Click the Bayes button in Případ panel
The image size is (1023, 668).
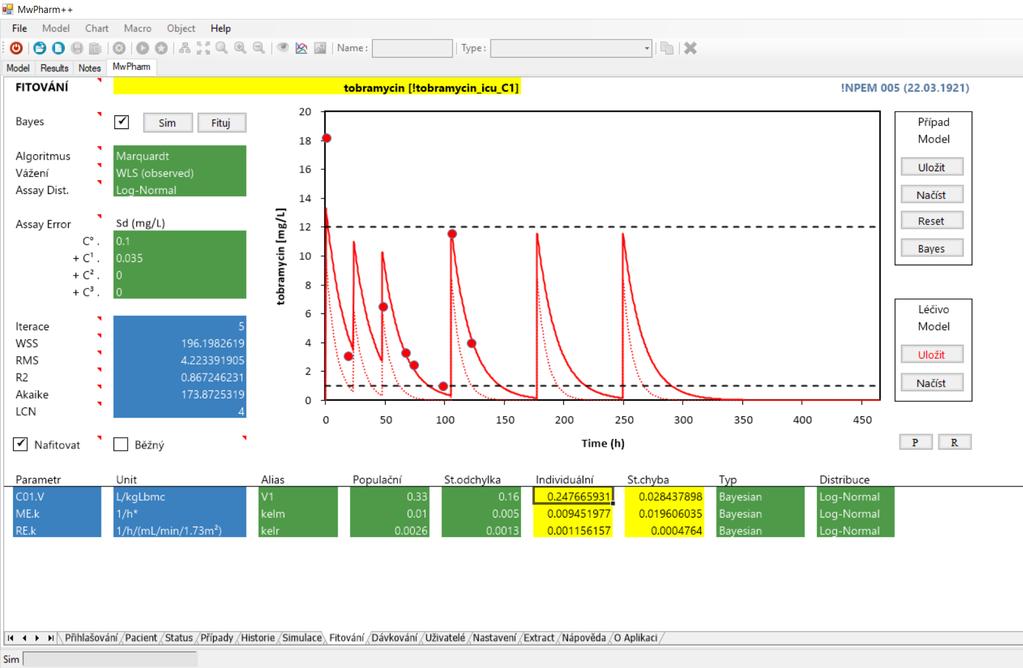[931, 249]
